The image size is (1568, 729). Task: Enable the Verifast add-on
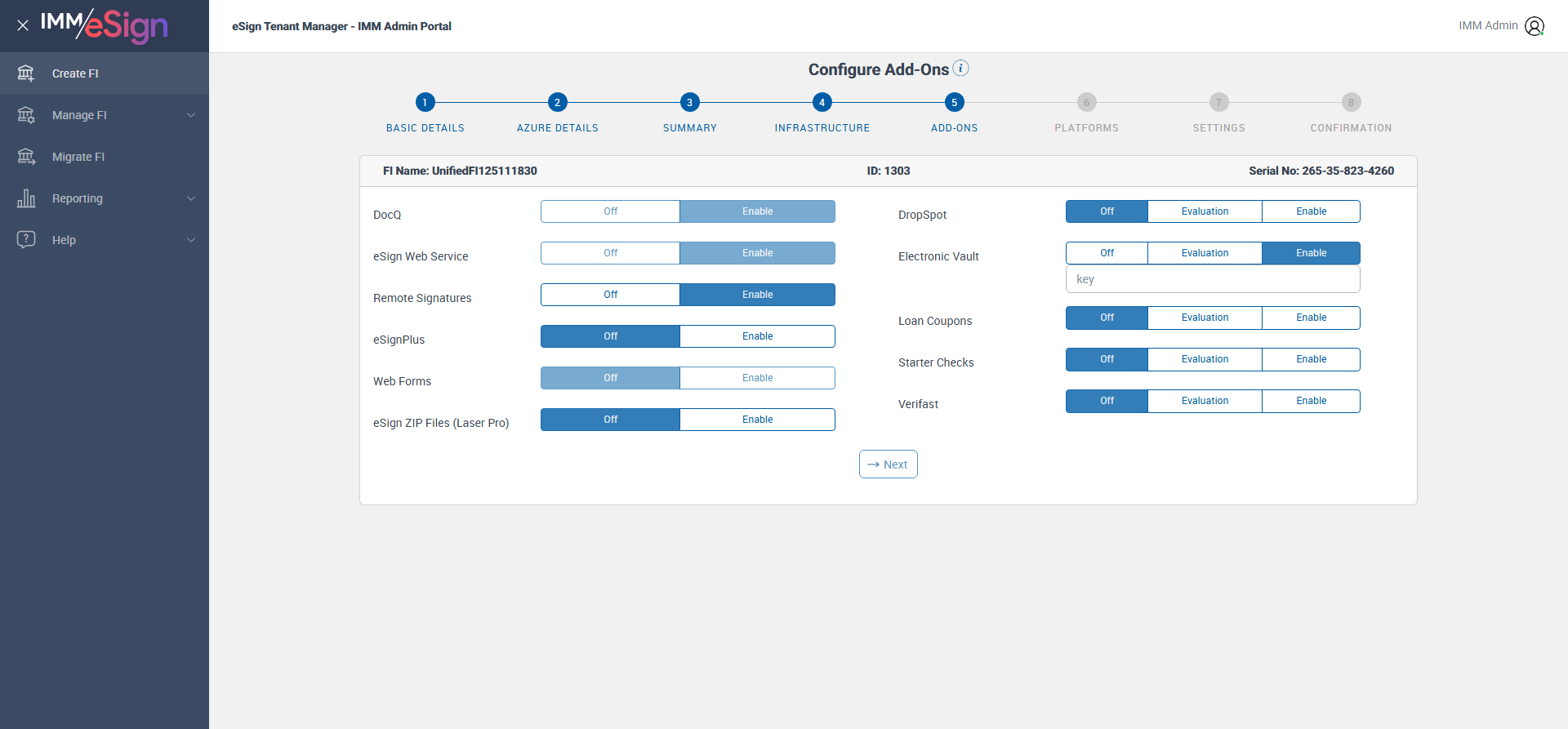1311,401
